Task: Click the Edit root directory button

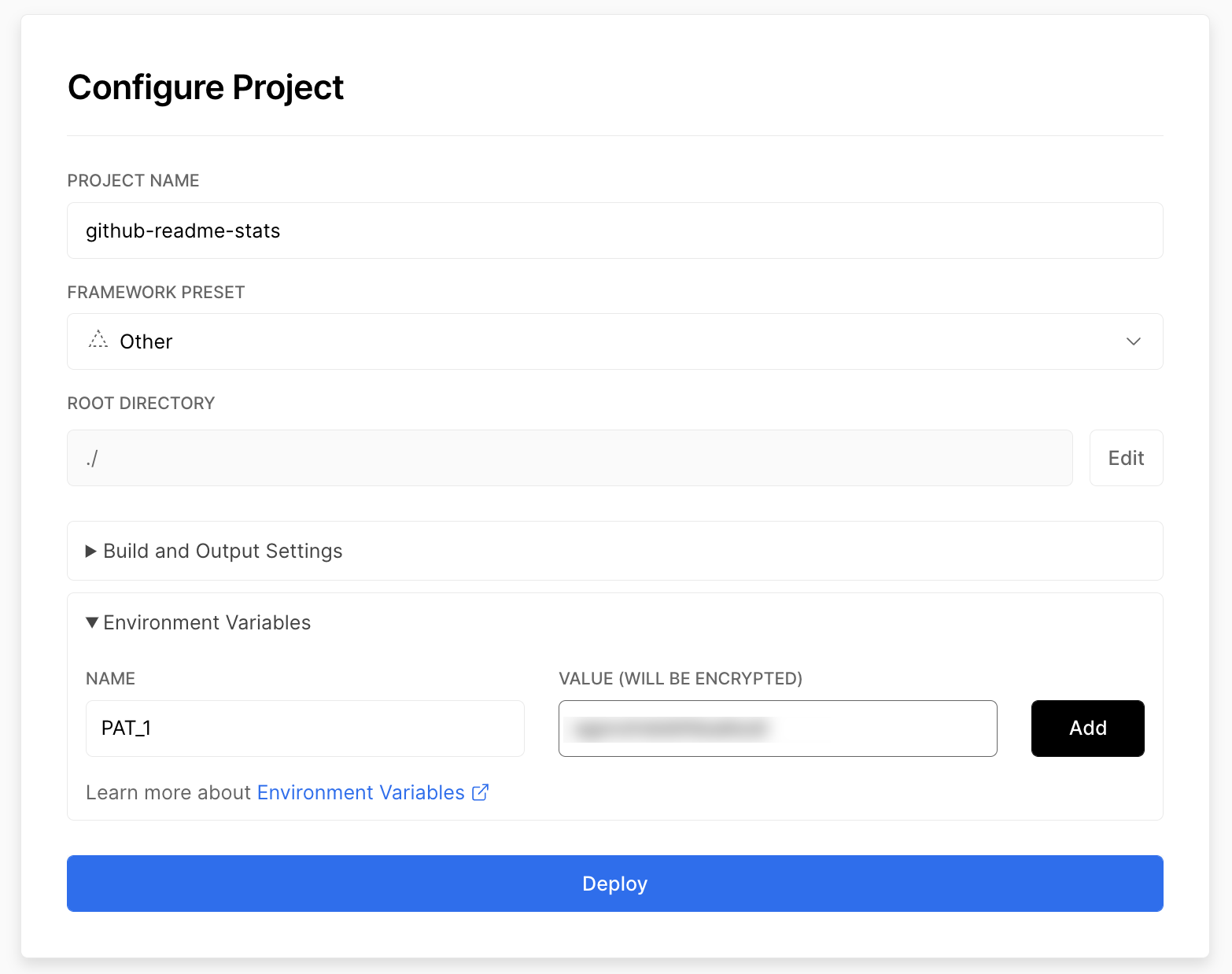Action: pyautogui.click(x=1126, y=458)
